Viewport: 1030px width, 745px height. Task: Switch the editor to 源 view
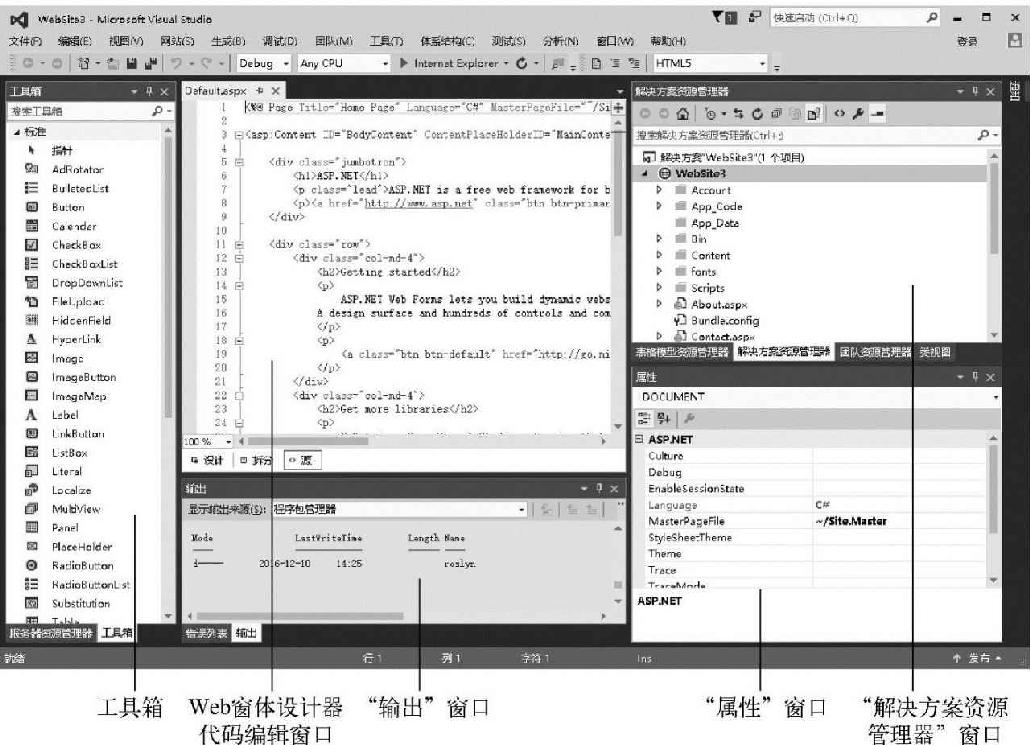(302, 461)
